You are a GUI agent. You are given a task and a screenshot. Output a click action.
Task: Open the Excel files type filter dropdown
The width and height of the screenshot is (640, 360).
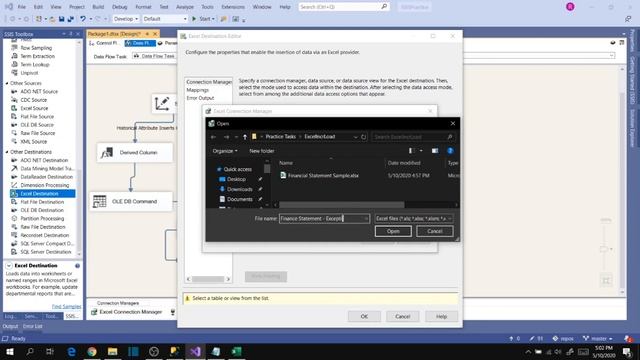(414, 219)
